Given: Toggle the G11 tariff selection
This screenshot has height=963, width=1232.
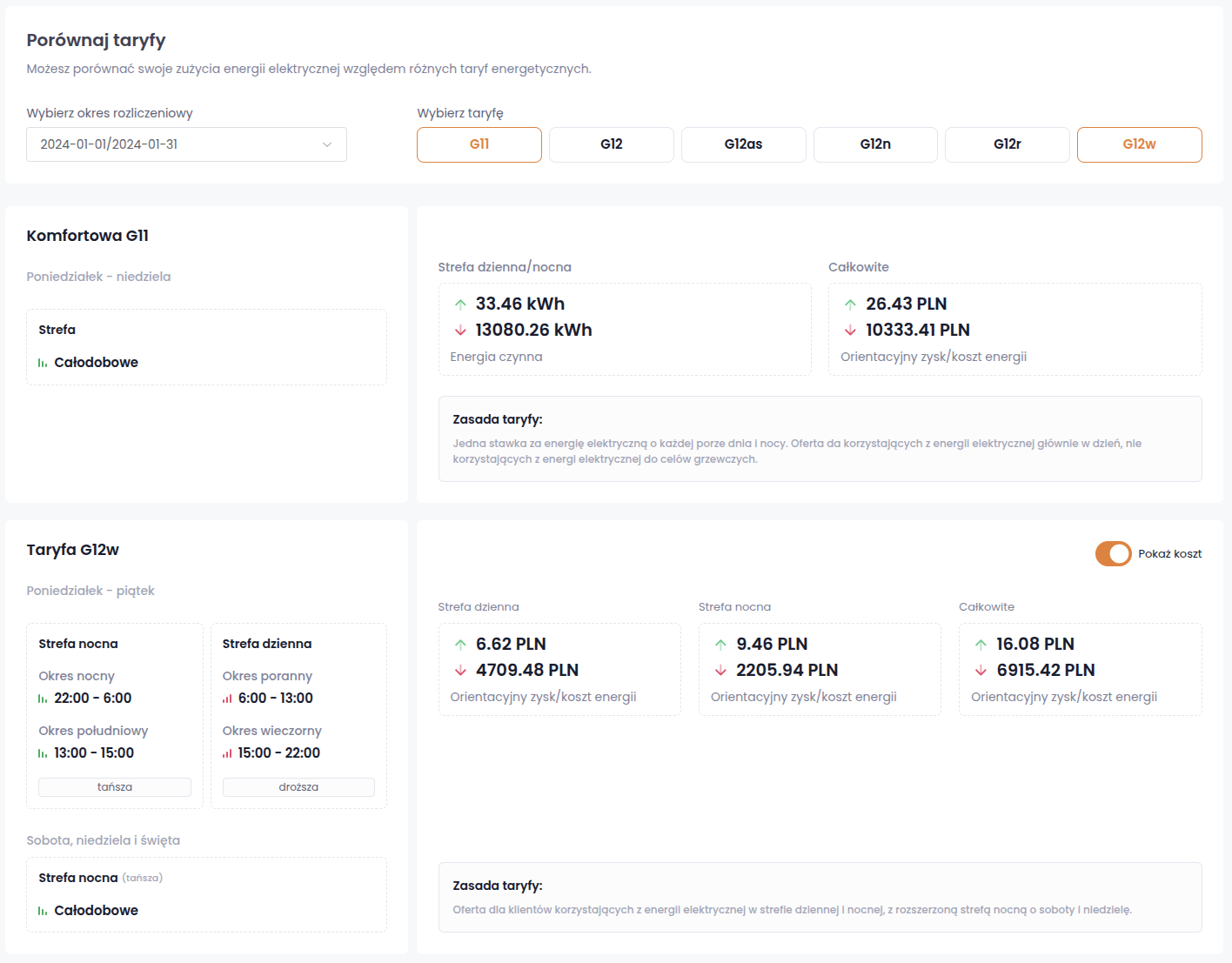Looking at the screenshot, I should coord(479,144).
